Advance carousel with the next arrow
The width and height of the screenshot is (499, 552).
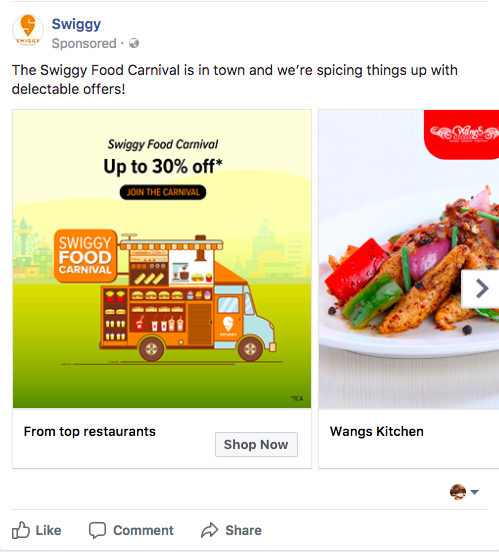[481, 289]
